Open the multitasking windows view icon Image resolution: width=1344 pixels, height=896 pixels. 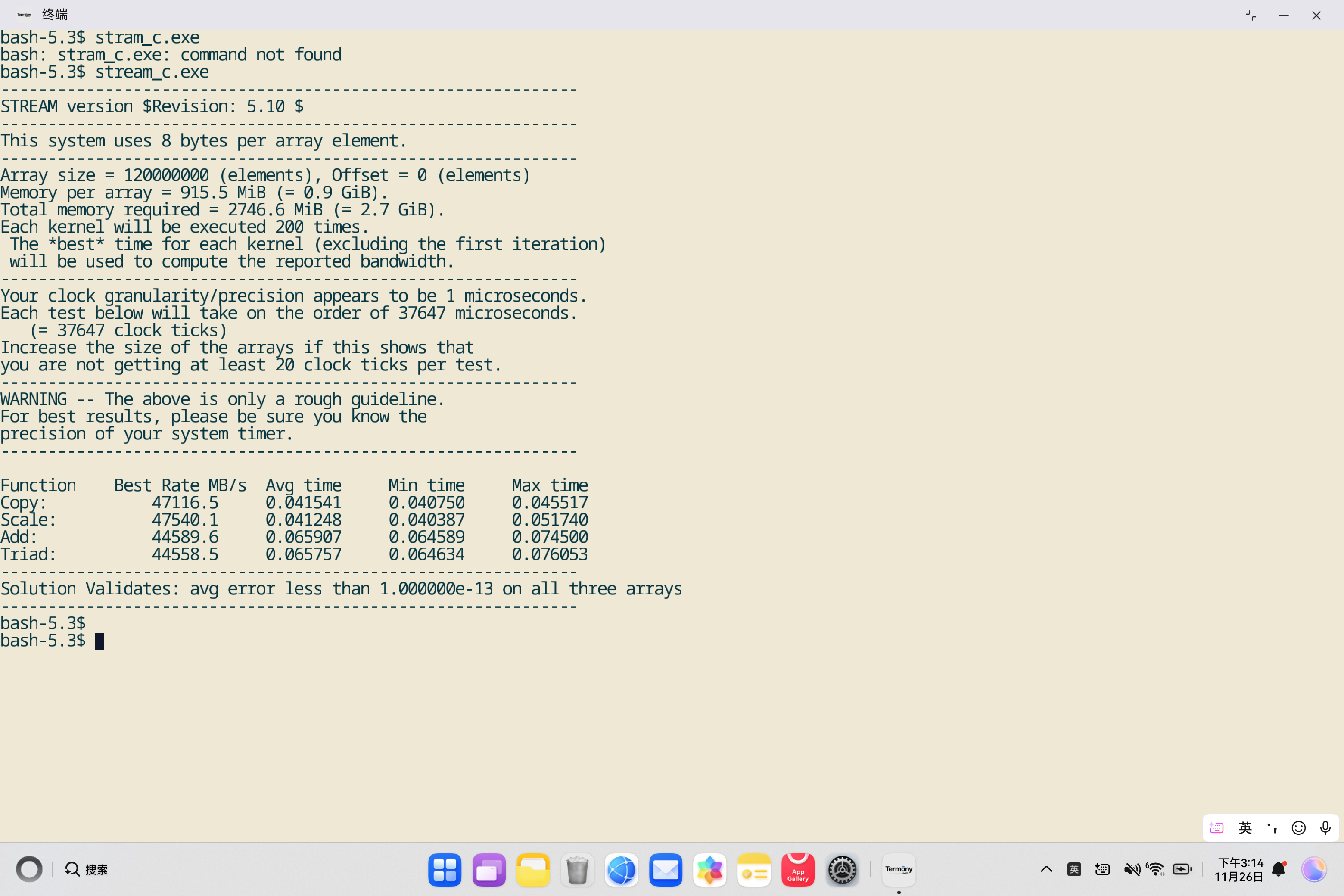488,870
